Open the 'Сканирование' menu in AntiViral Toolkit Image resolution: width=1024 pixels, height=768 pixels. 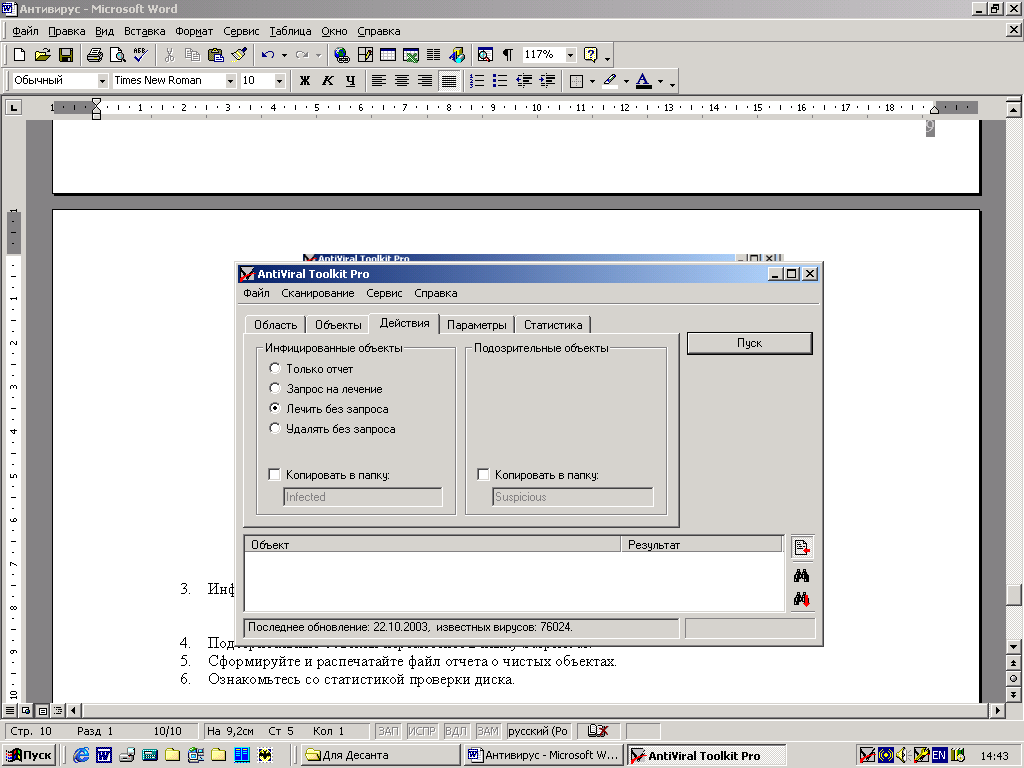317,293
